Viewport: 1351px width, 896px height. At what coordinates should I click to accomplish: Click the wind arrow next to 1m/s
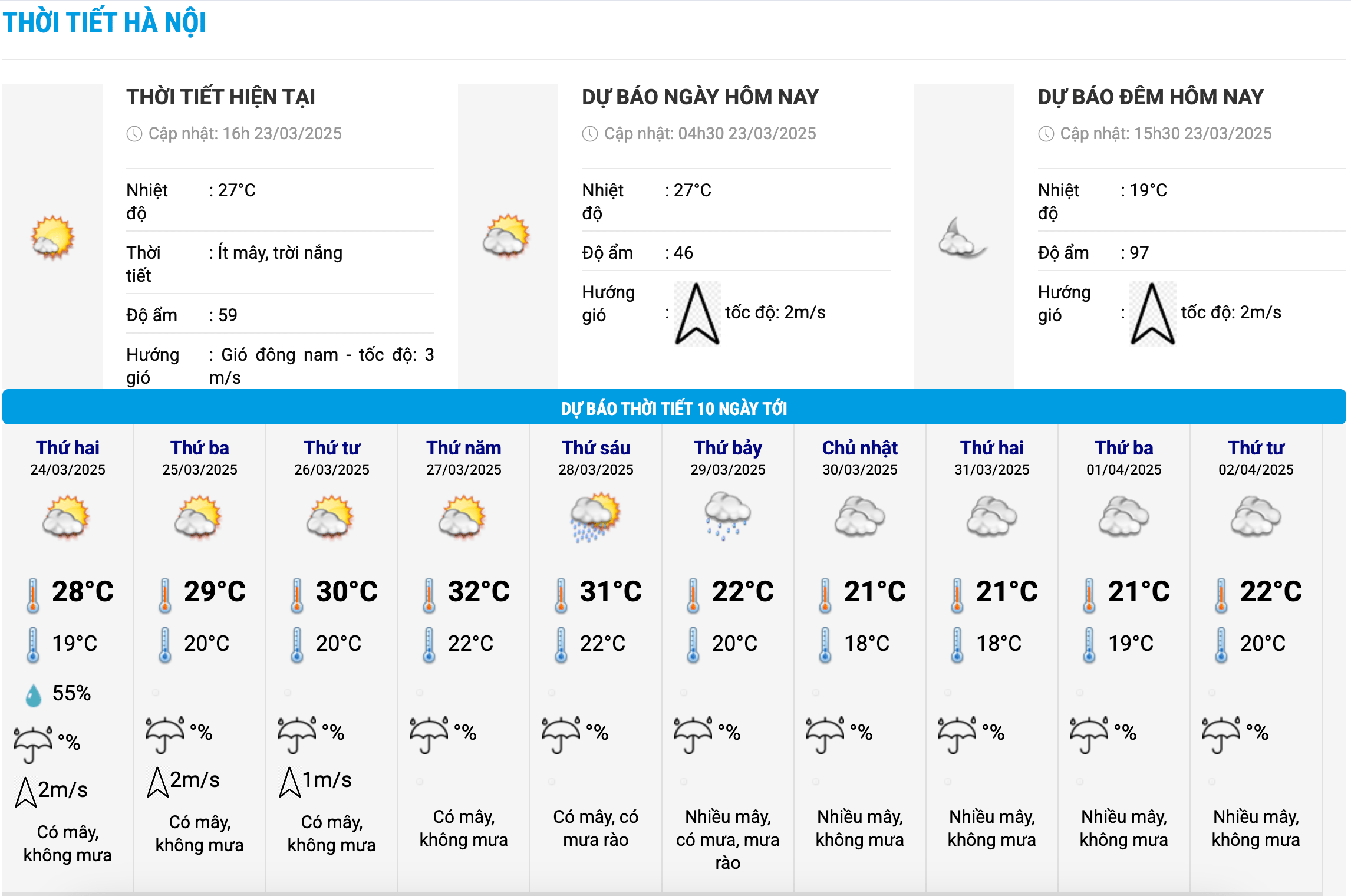[289, 782]
